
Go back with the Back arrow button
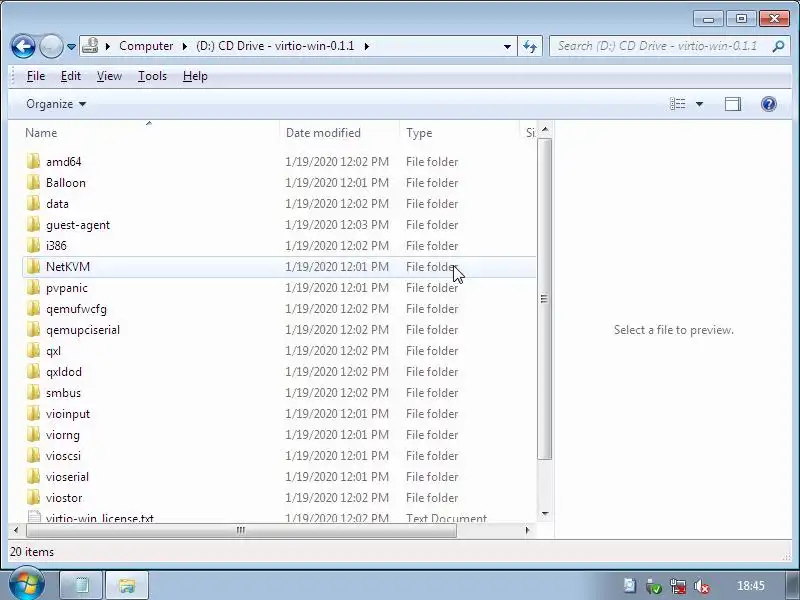tap(23, 46)
